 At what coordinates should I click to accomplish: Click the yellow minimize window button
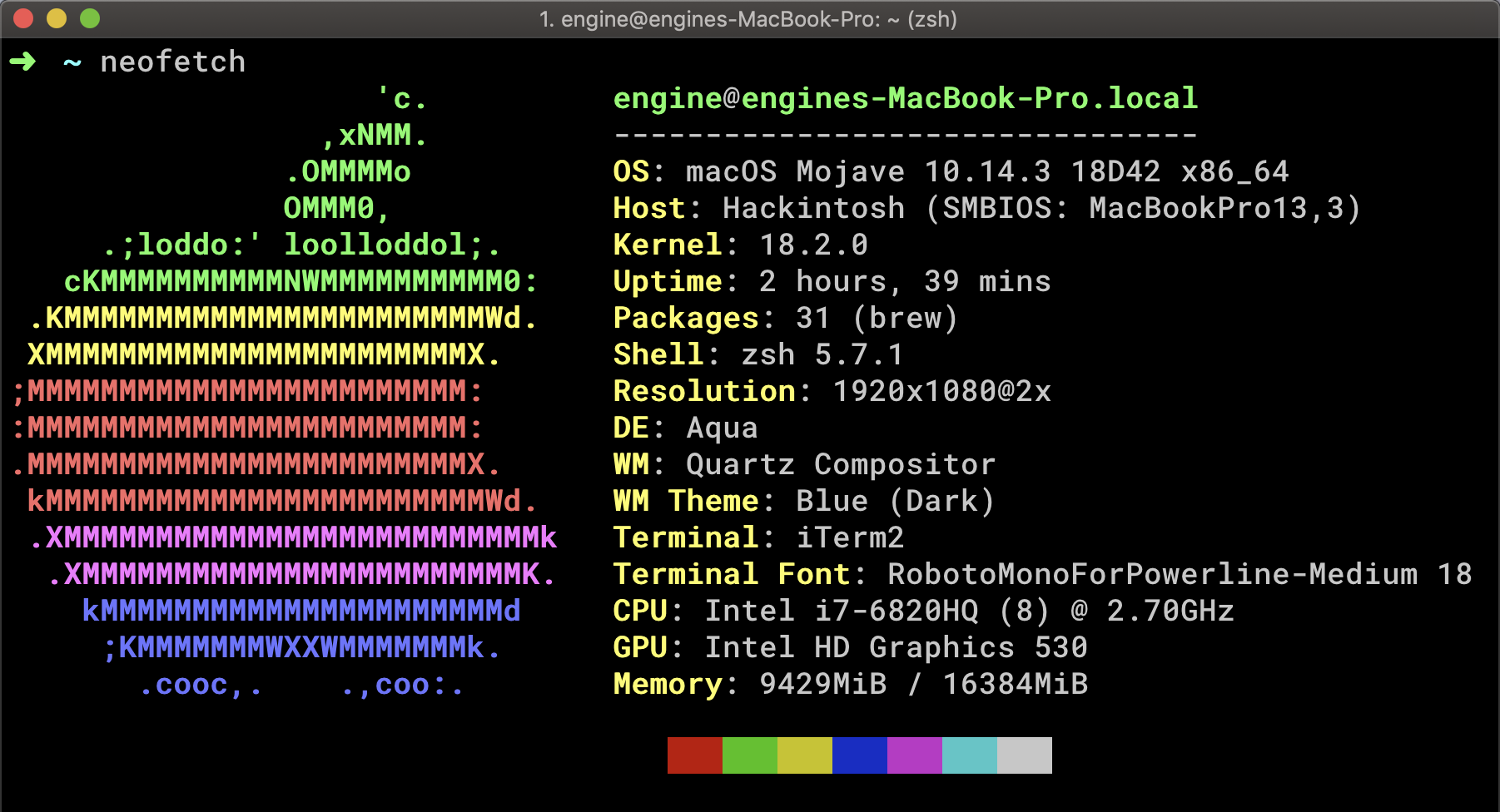point(57,18)
